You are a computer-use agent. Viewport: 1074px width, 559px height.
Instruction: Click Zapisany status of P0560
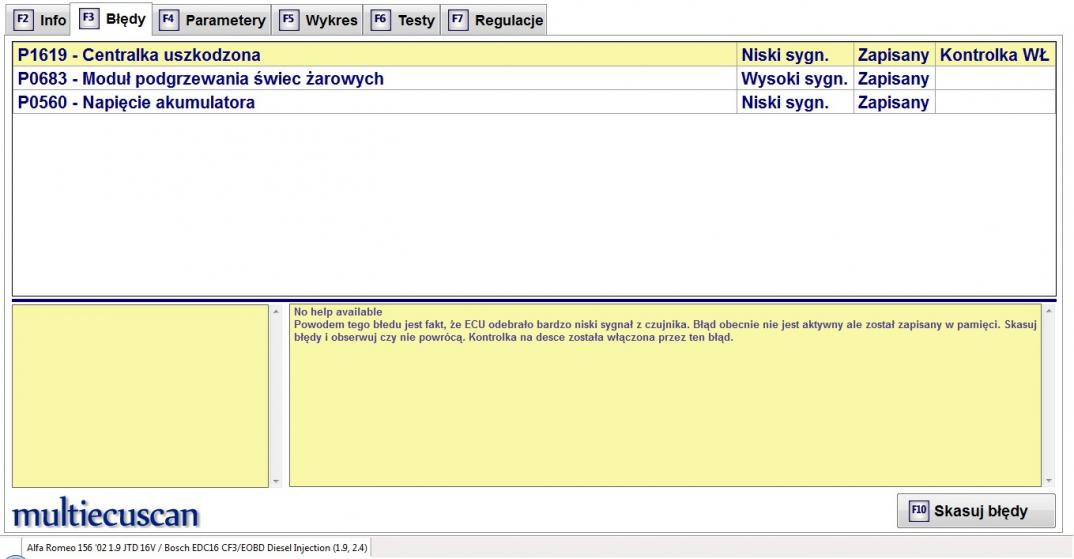894,102
